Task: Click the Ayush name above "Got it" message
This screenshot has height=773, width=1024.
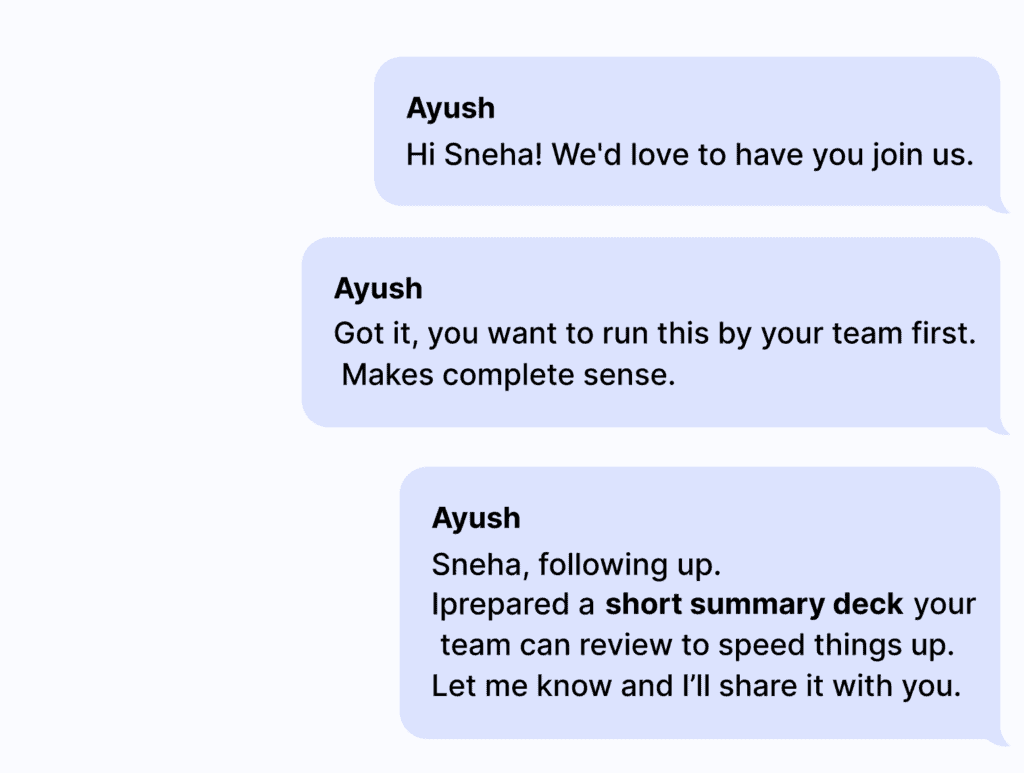Action: point(378,289)
